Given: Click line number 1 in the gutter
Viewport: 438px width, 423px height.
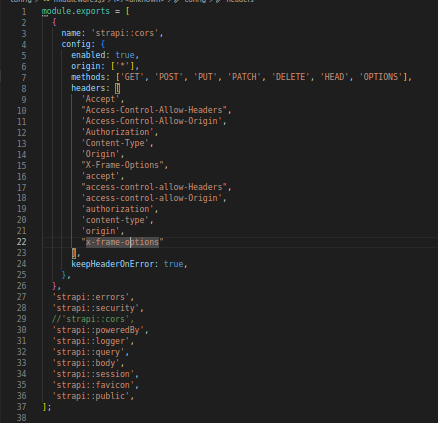Looking at the screenshot, I should 24,11.
